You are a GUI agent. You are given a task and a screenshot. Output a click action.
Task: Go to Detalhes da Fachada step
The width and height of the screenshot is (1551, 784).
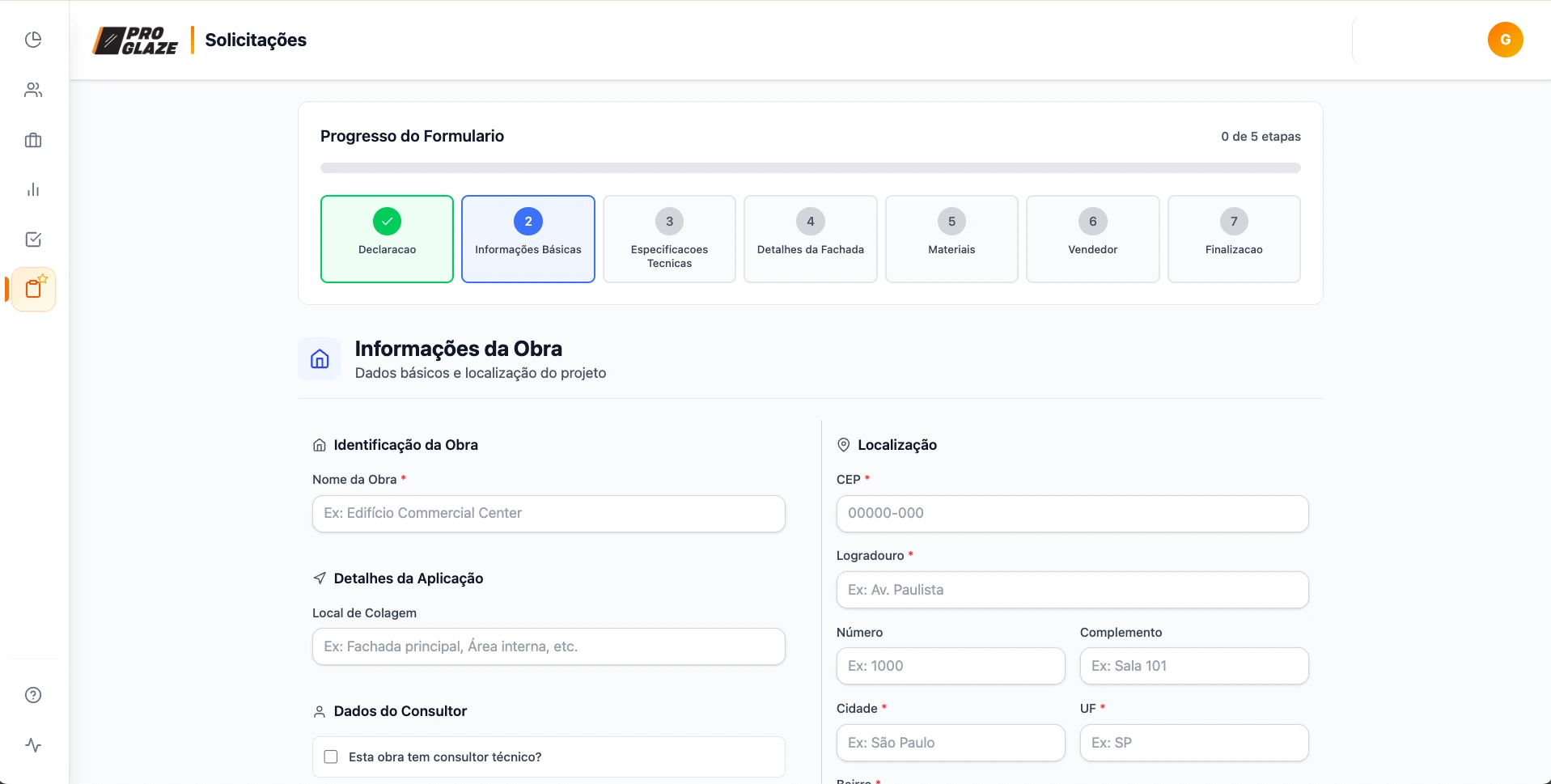click(x=811, y=239)
